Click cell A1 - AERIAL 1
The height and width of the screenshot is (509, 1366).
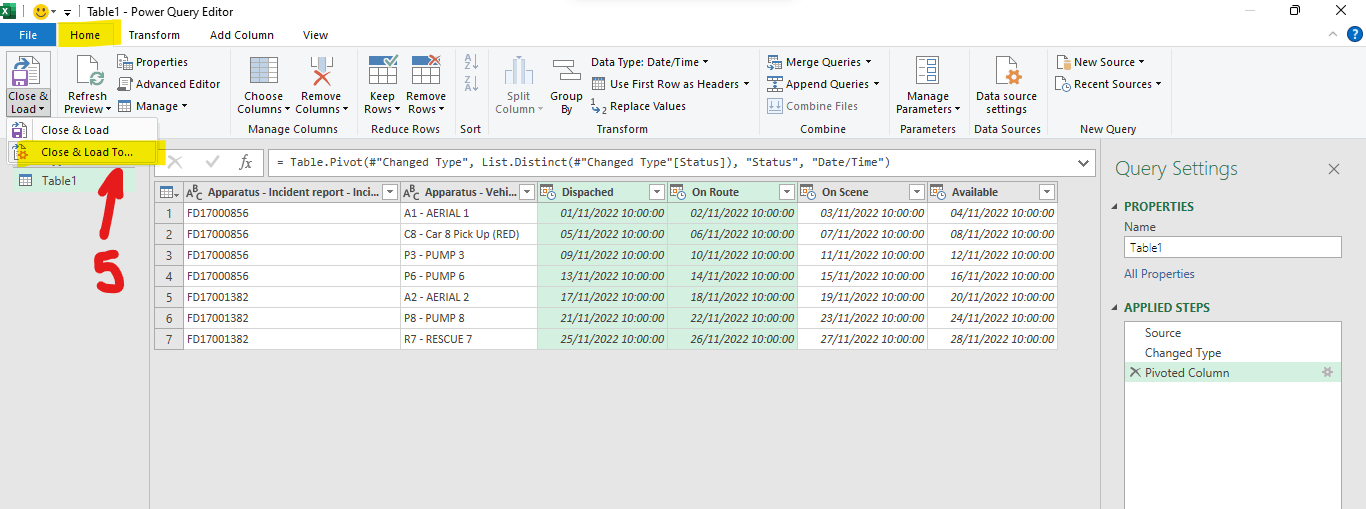point(469,213)
